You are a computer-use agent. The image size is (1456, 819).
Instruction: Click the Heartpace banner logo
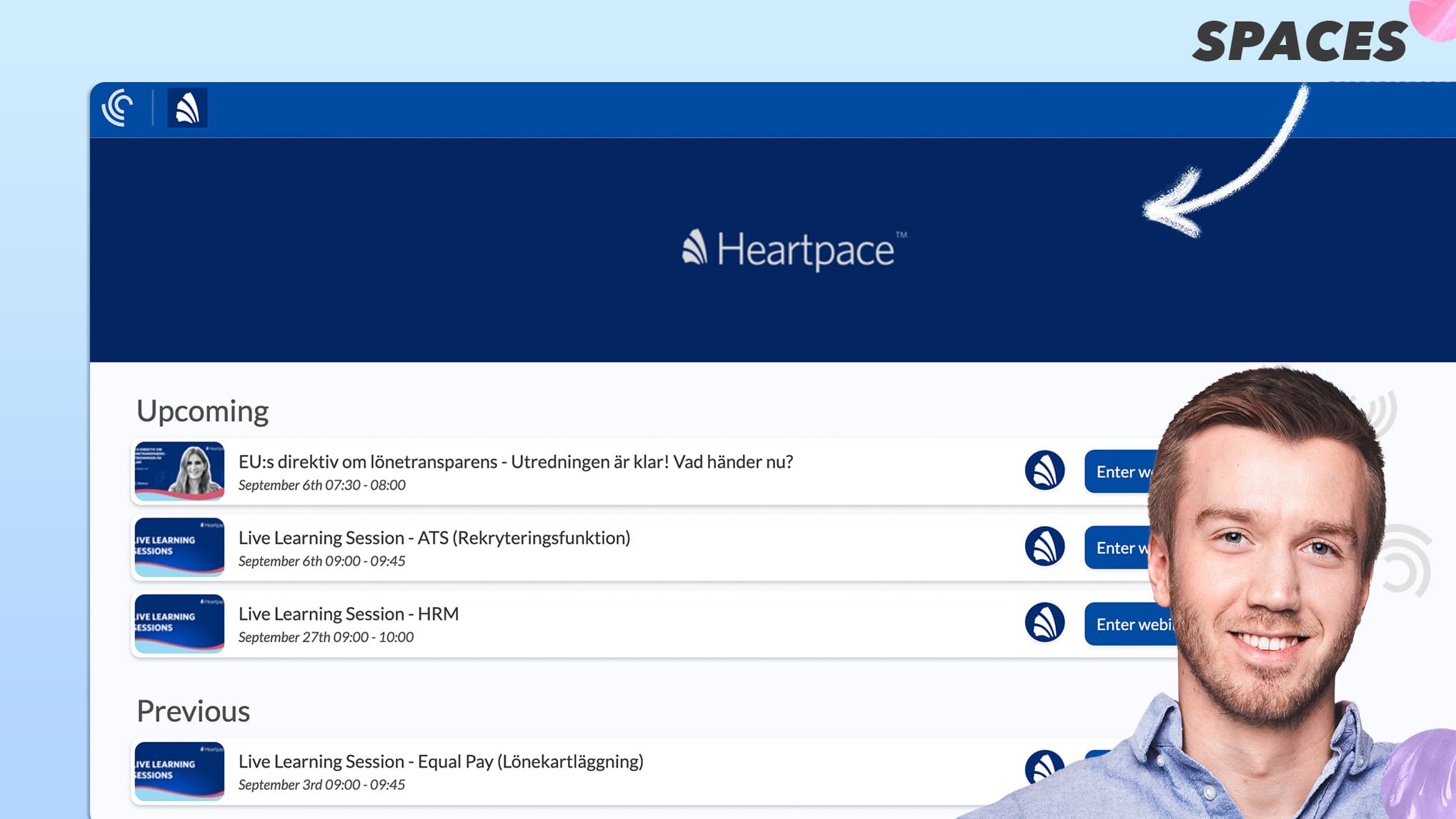[x=793, y=250]
